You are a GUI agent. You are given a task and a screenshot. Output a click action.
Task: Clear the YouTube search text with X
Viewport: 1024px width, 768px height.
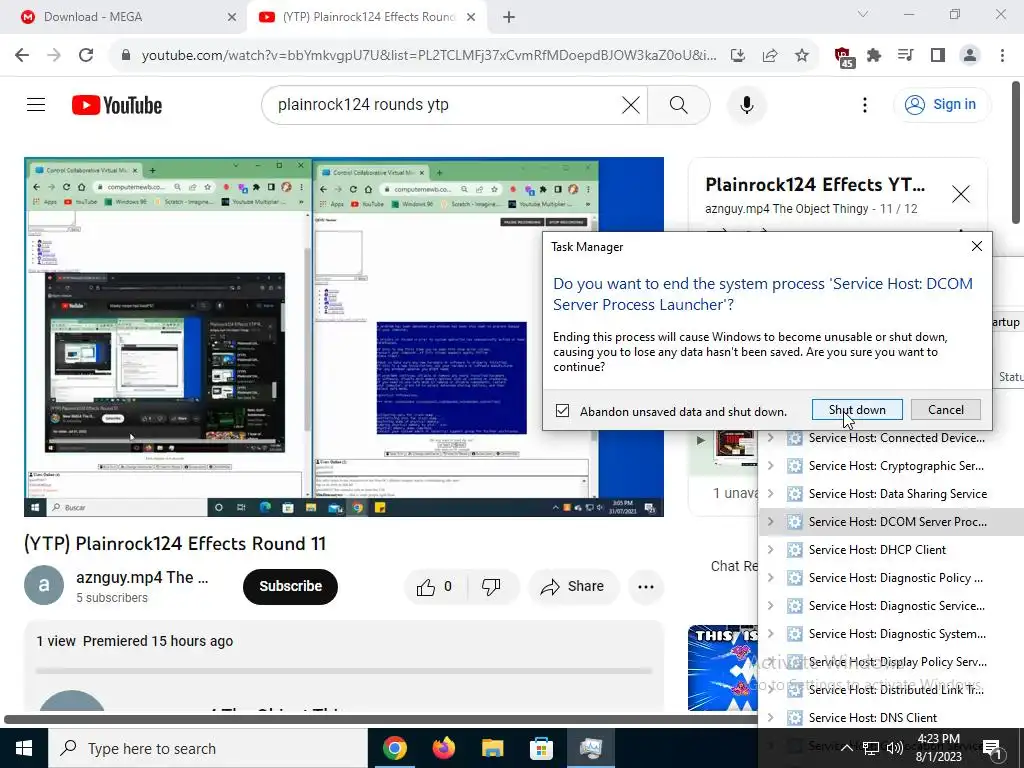[631, 104]
